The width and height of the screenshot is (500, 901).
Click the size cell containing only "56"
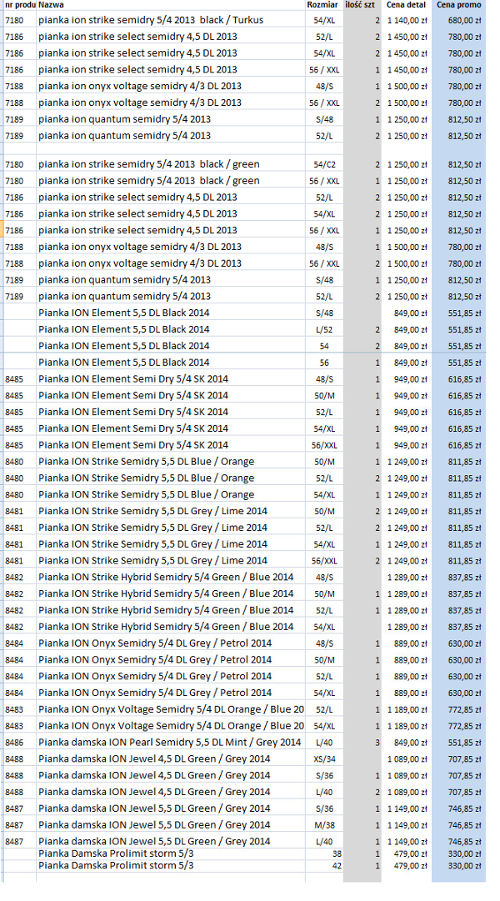[x=324, y=363]
